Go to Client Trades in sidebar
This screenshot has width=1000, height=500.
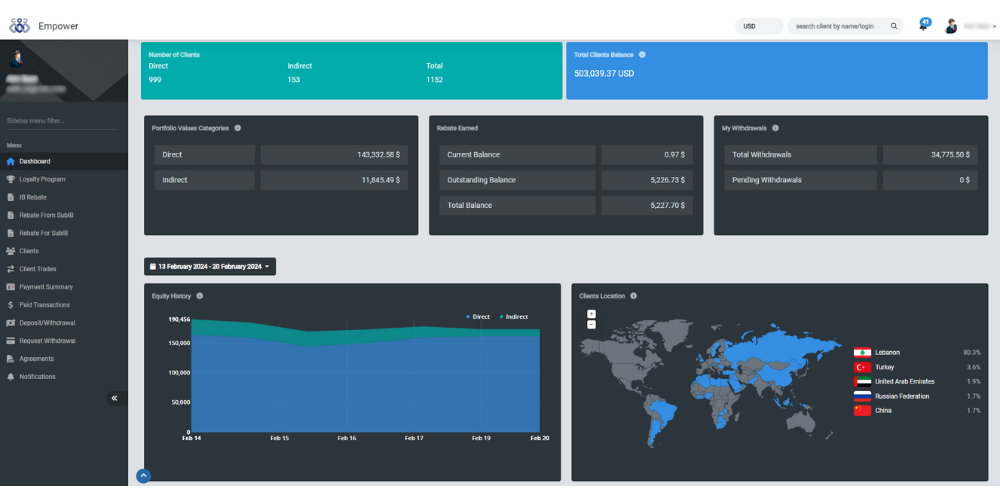pos(40,269)
